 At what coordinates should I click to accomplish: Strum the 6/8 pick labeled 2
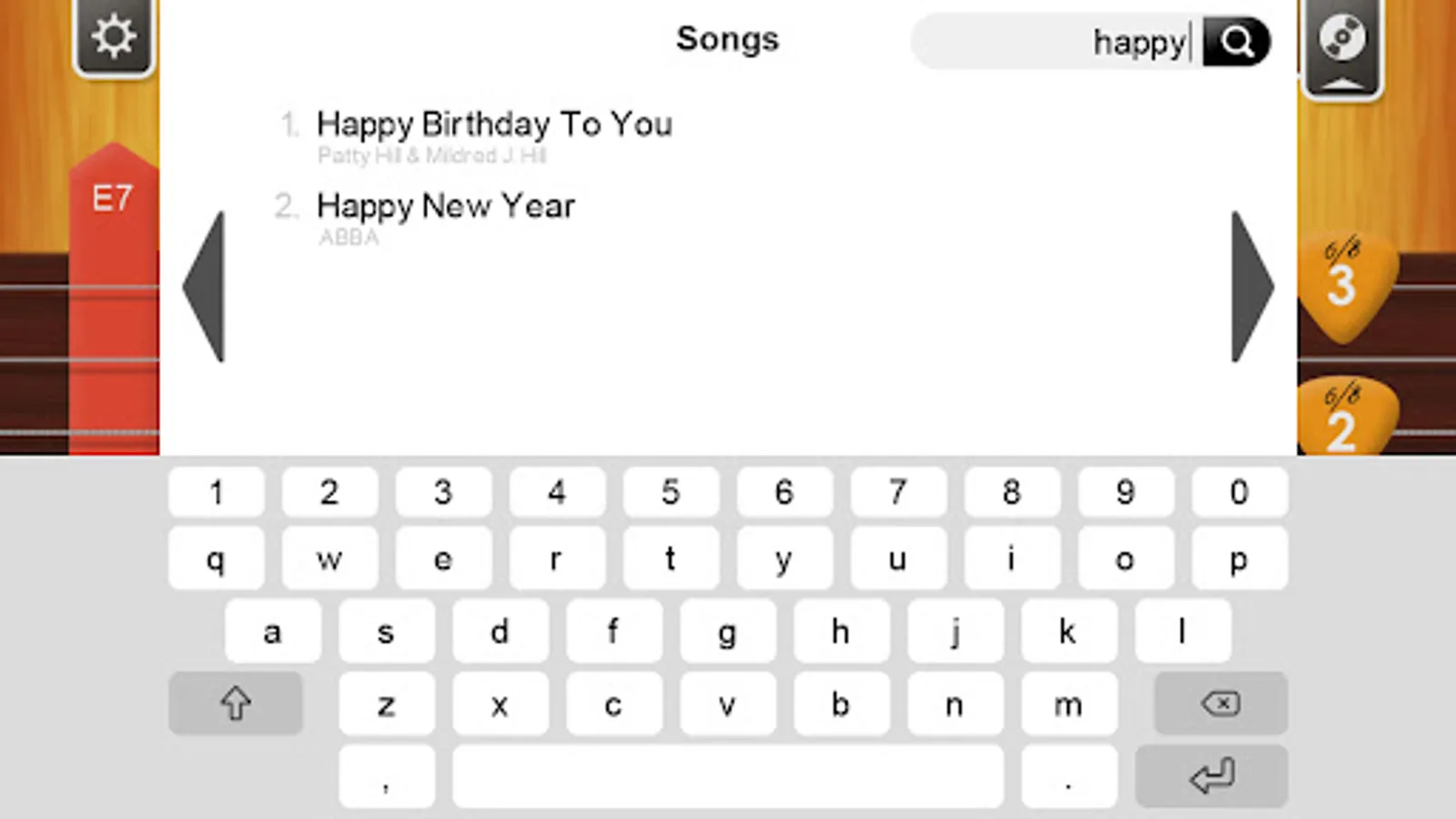(1340, 419)
